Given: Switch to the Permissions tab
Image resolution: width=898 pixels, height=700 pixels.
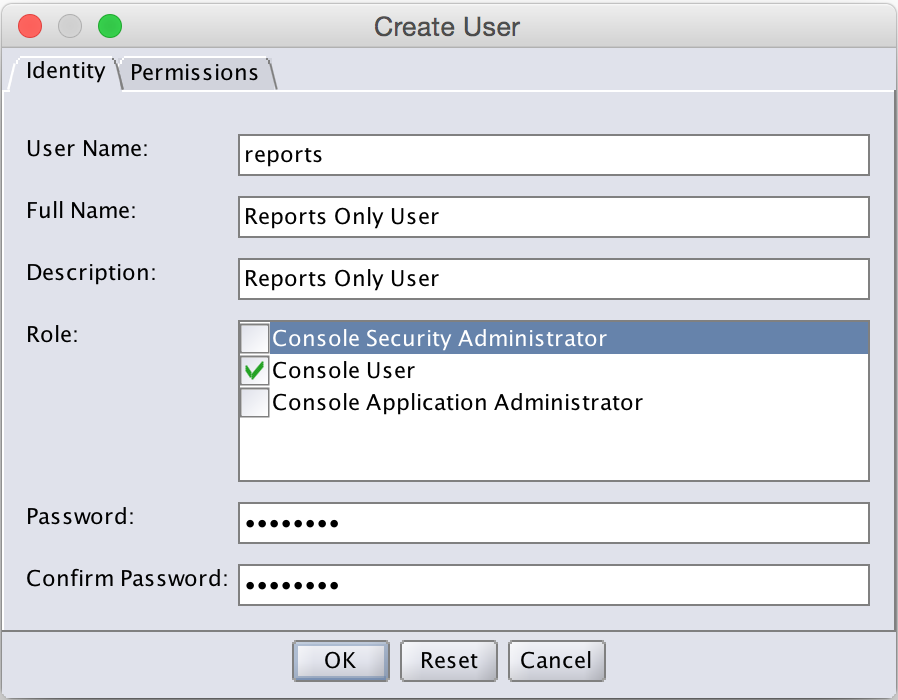Looking at the screenshot, I should 195,73.
